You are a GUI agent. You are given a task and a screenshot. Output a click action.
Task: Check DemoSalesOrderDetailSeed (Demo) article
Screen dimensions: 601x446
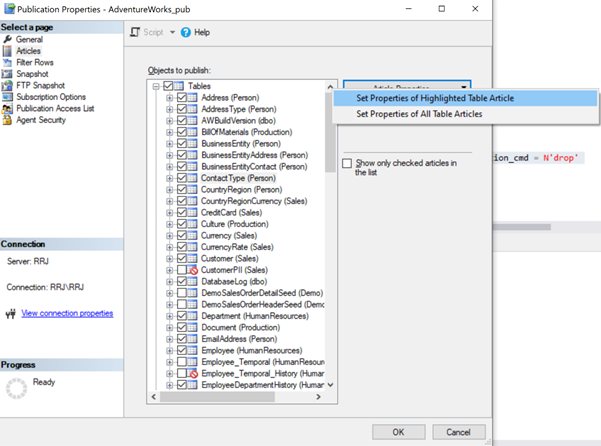(x=182, y=293)
